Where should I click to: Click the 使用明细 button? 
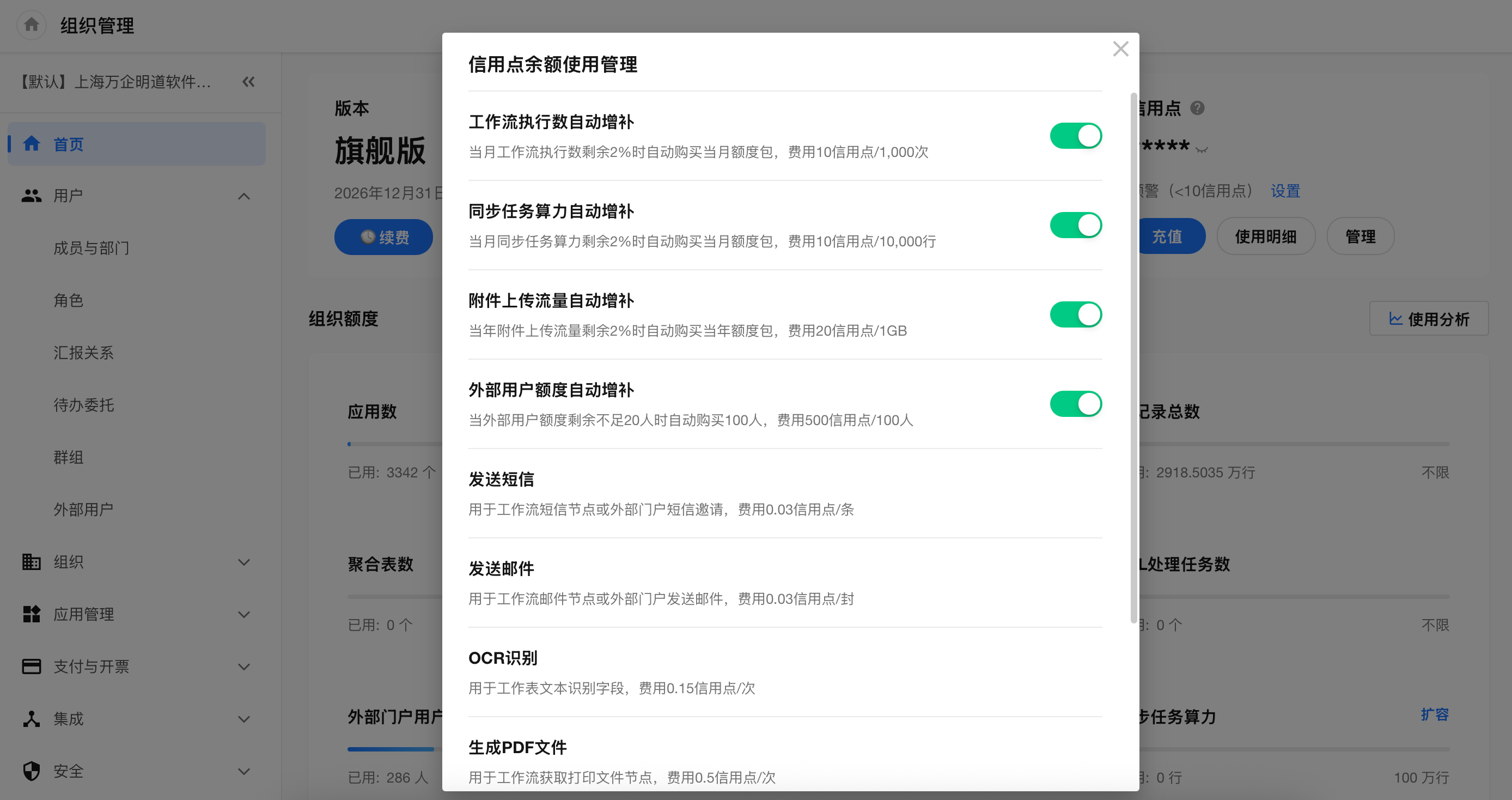click(1265, 236)
